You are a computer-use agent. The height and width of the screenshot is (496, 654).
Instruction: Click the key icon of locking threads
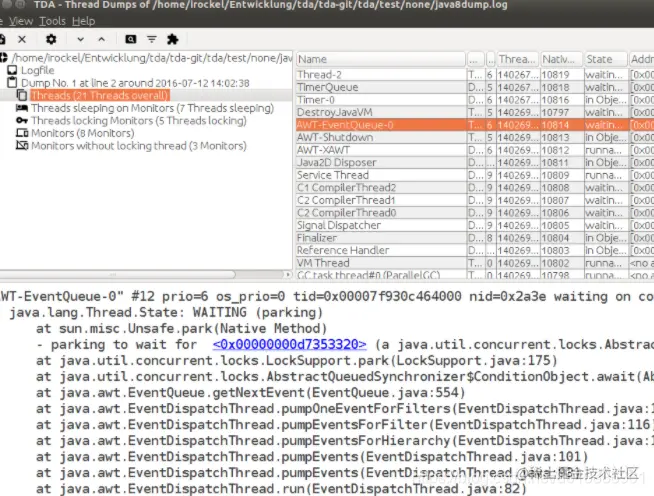coord(22,121)
